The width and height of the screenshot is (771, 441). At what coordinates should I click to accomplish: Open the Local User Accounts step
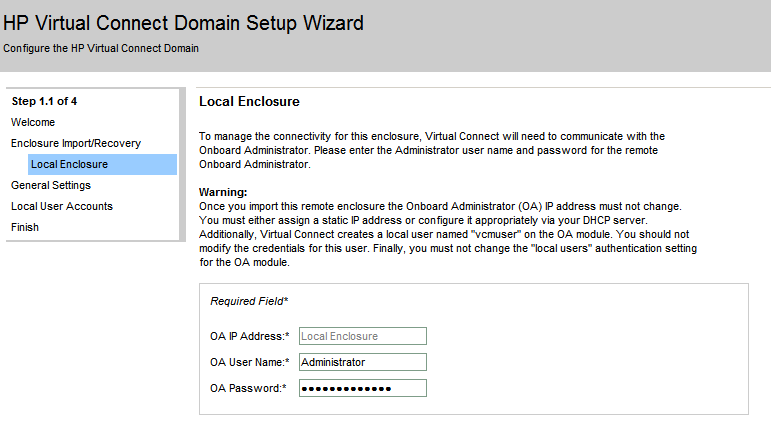tap(62, 206)
